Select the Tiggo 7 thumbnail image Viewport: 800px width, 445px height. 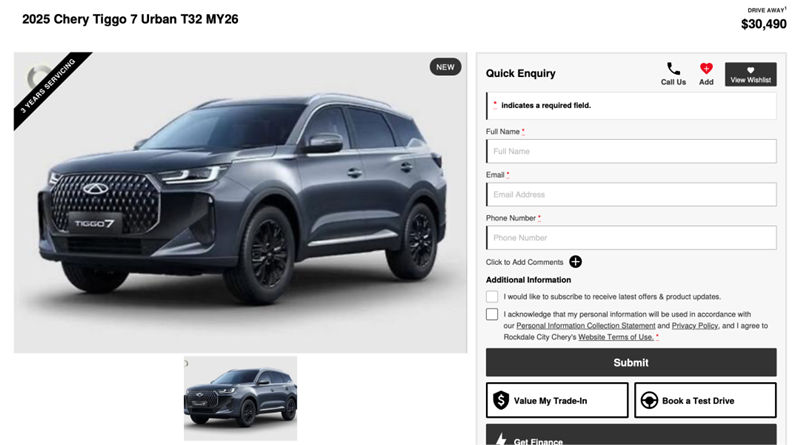click(240, 398)
